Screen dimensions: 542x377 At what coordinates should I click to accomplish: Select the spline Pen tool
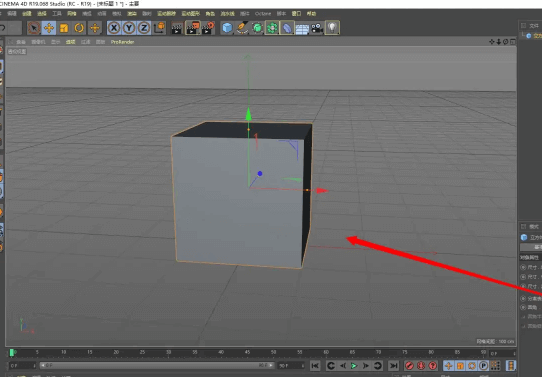click(x=242, y=28)
